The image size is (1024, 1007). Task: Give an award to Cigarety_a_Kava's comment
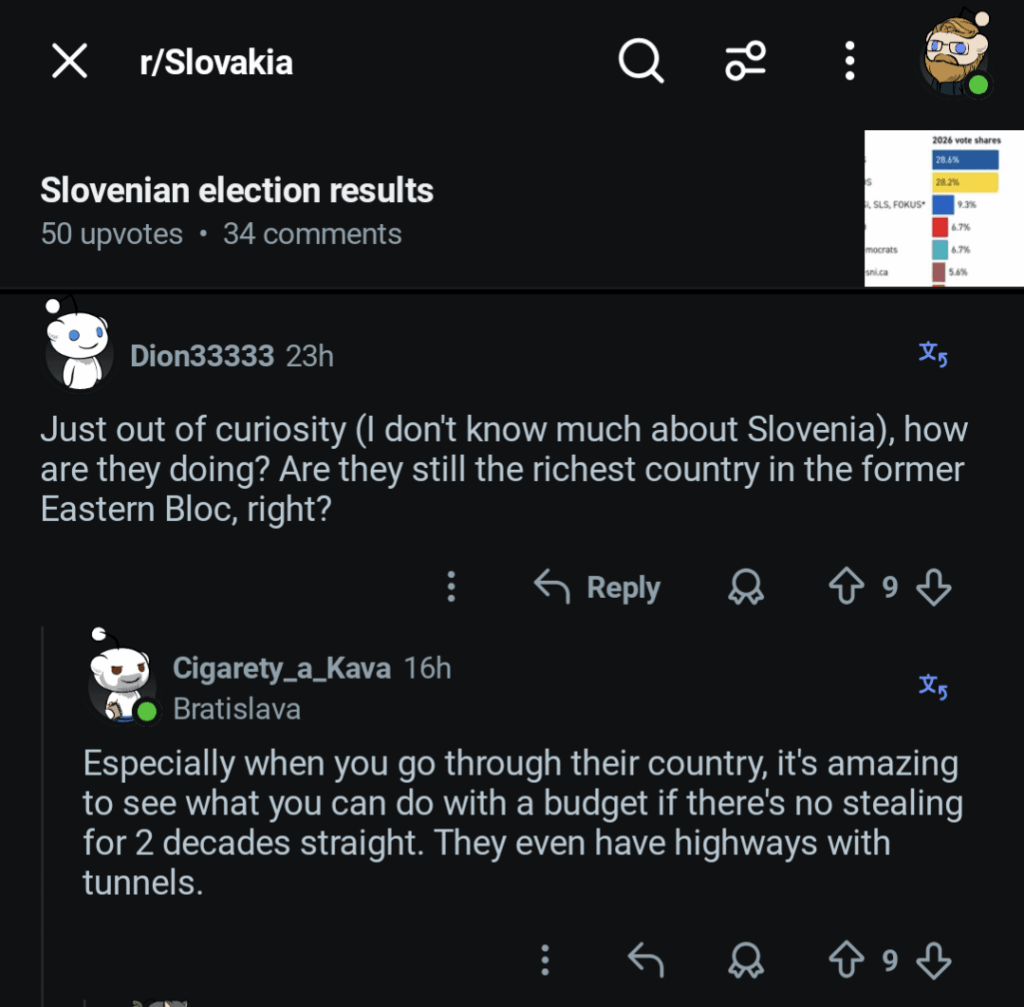[x=744, y=960]
